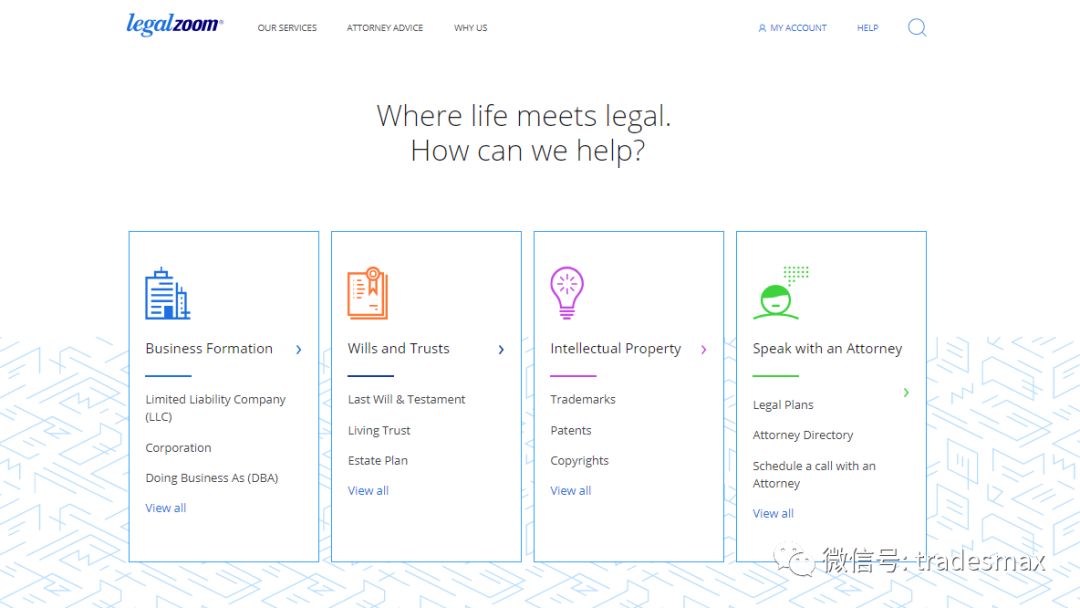Open the Wills and Trusts heading
1080x608 pixels.
point(399,348)
